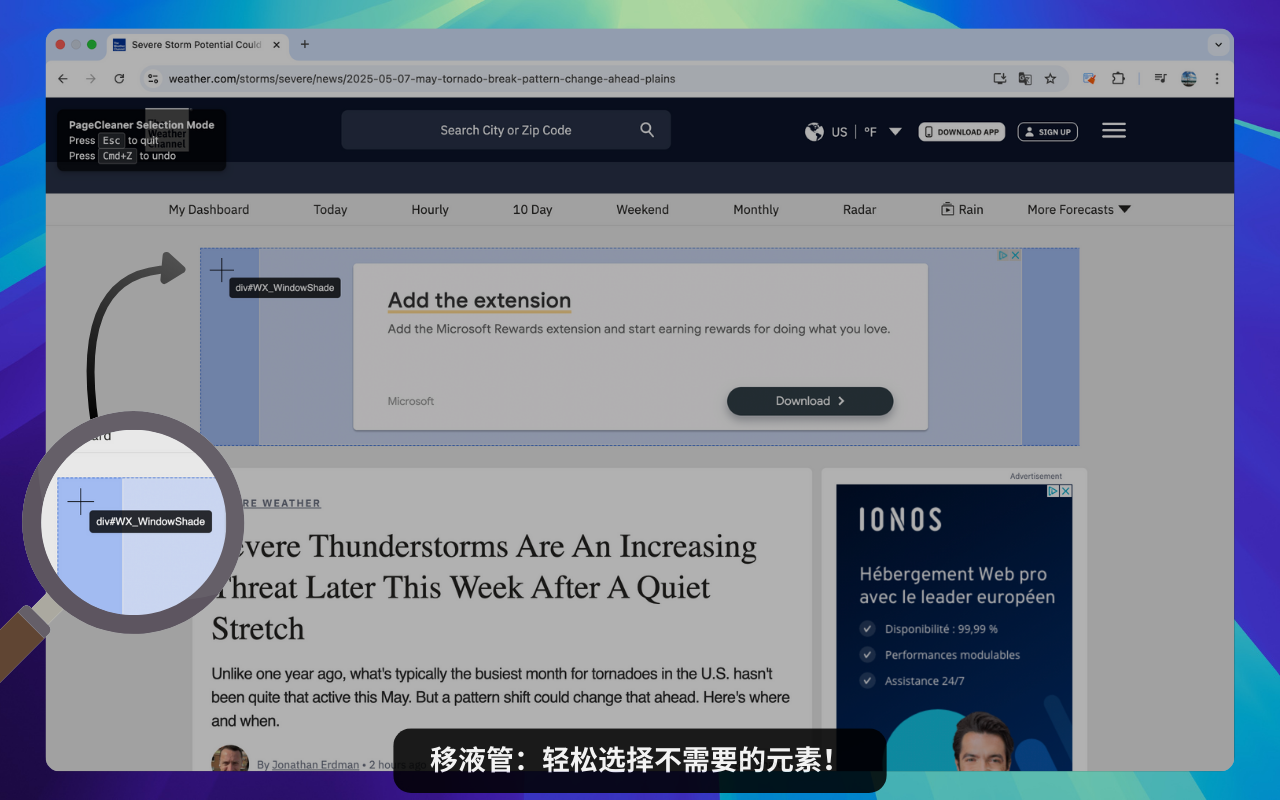The height and width of the screenshot is (800, 1280).
Task: Open Chrome's three-dot menu
Action: tap(1217, 78)
